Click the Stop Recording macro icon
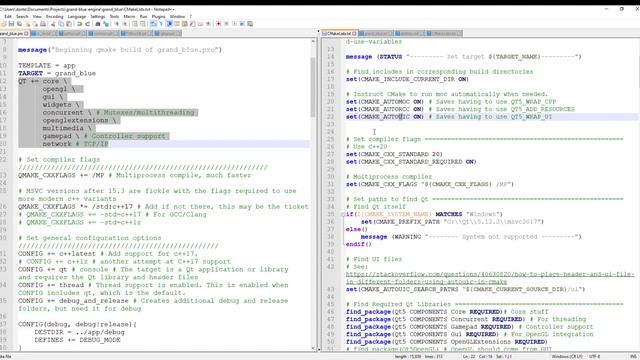 tap(226, 24)
